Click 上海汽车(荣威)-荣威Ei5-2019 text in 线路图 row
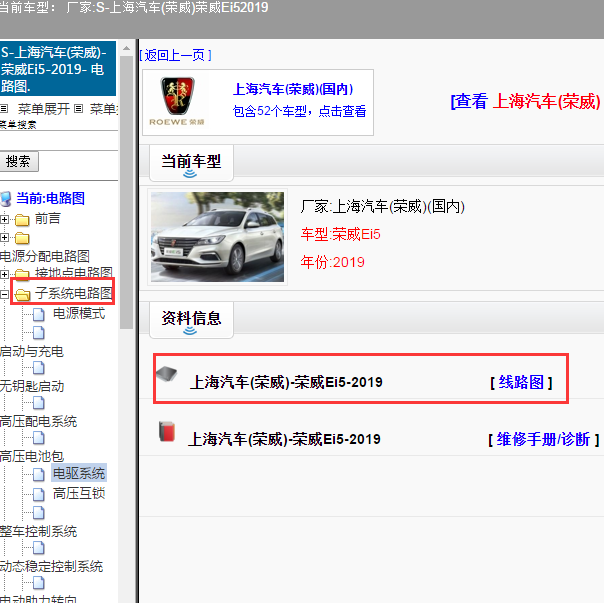 click(286, 382)
